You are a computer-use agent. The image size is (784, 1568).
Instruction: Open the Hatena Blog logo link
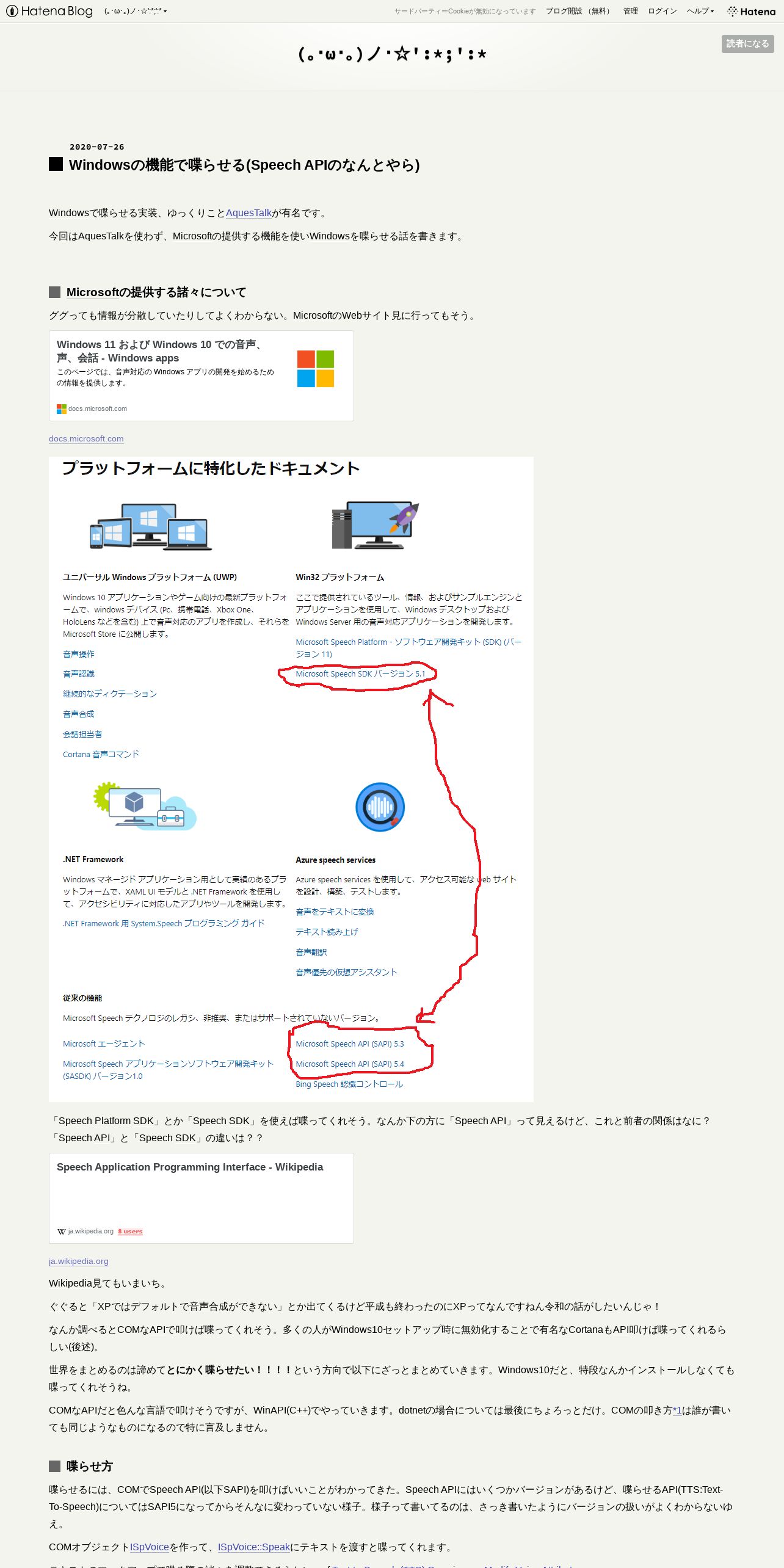click(49, 11)
